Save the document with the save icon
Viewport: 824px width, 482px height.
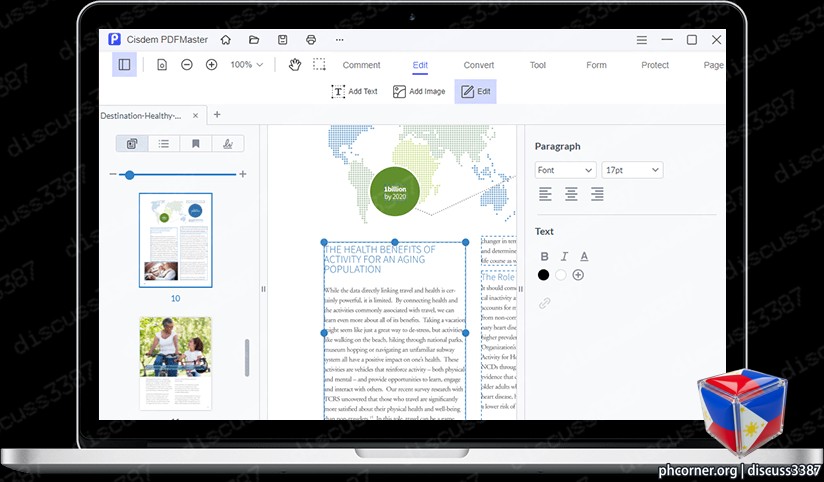pyautogui.click(x=282, y=39)
